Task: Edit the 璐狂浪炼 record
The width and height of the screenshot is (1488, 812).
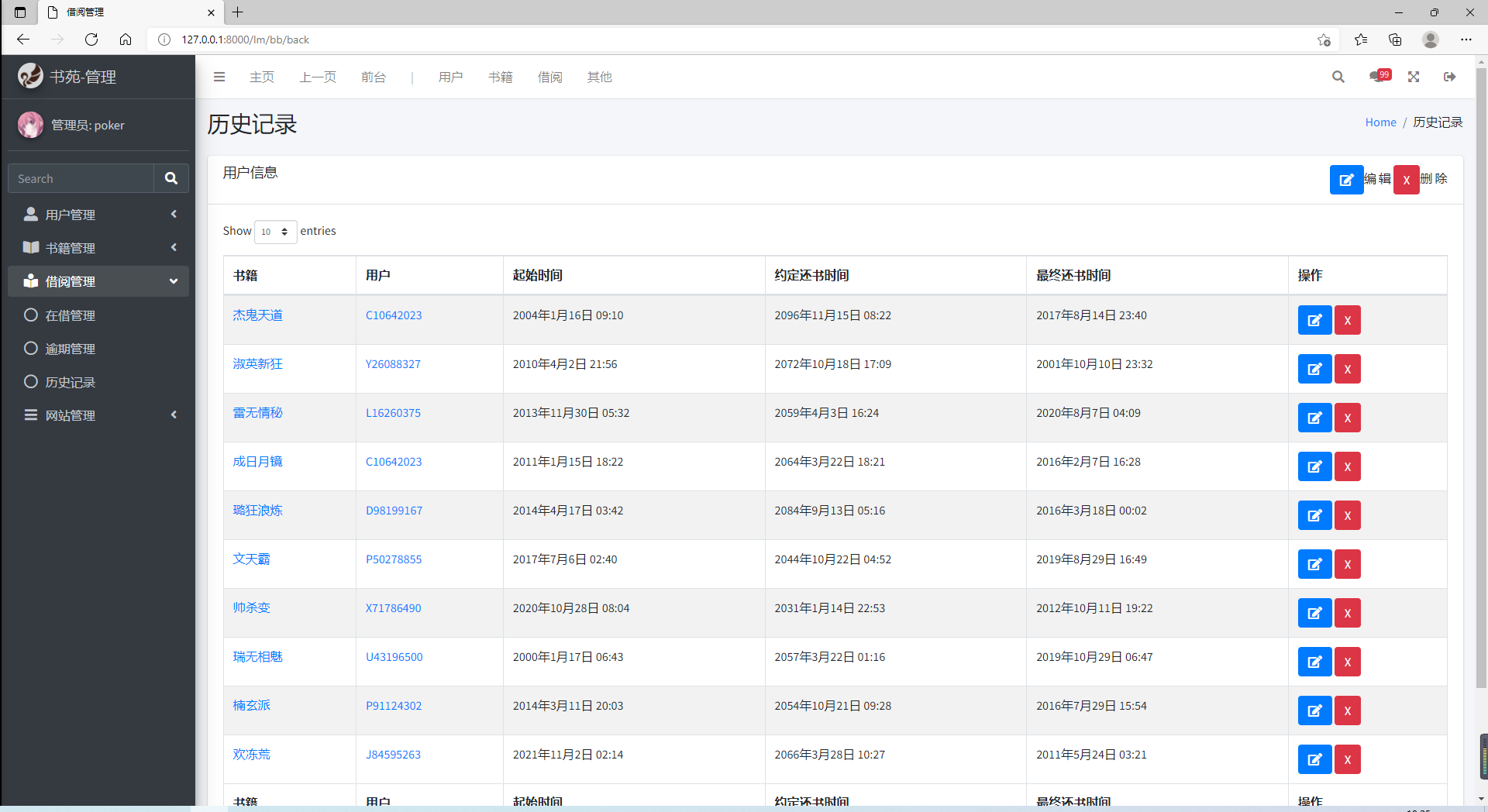Action: (x=1314, y=515)
